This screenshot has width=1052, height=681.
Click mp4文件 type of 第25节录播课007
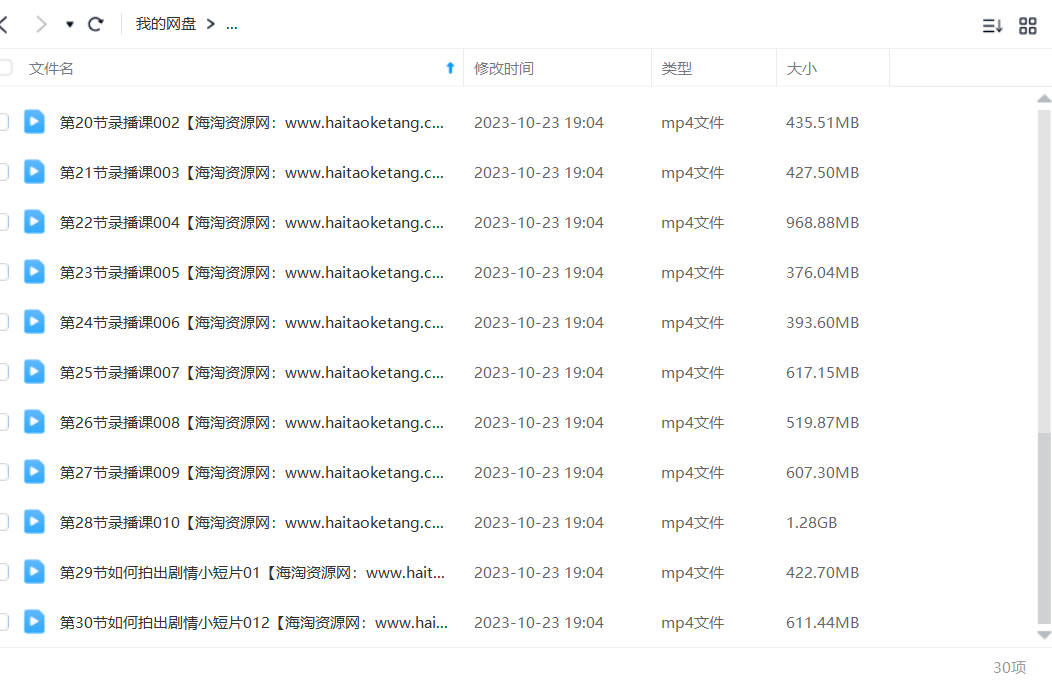[692, 373]
